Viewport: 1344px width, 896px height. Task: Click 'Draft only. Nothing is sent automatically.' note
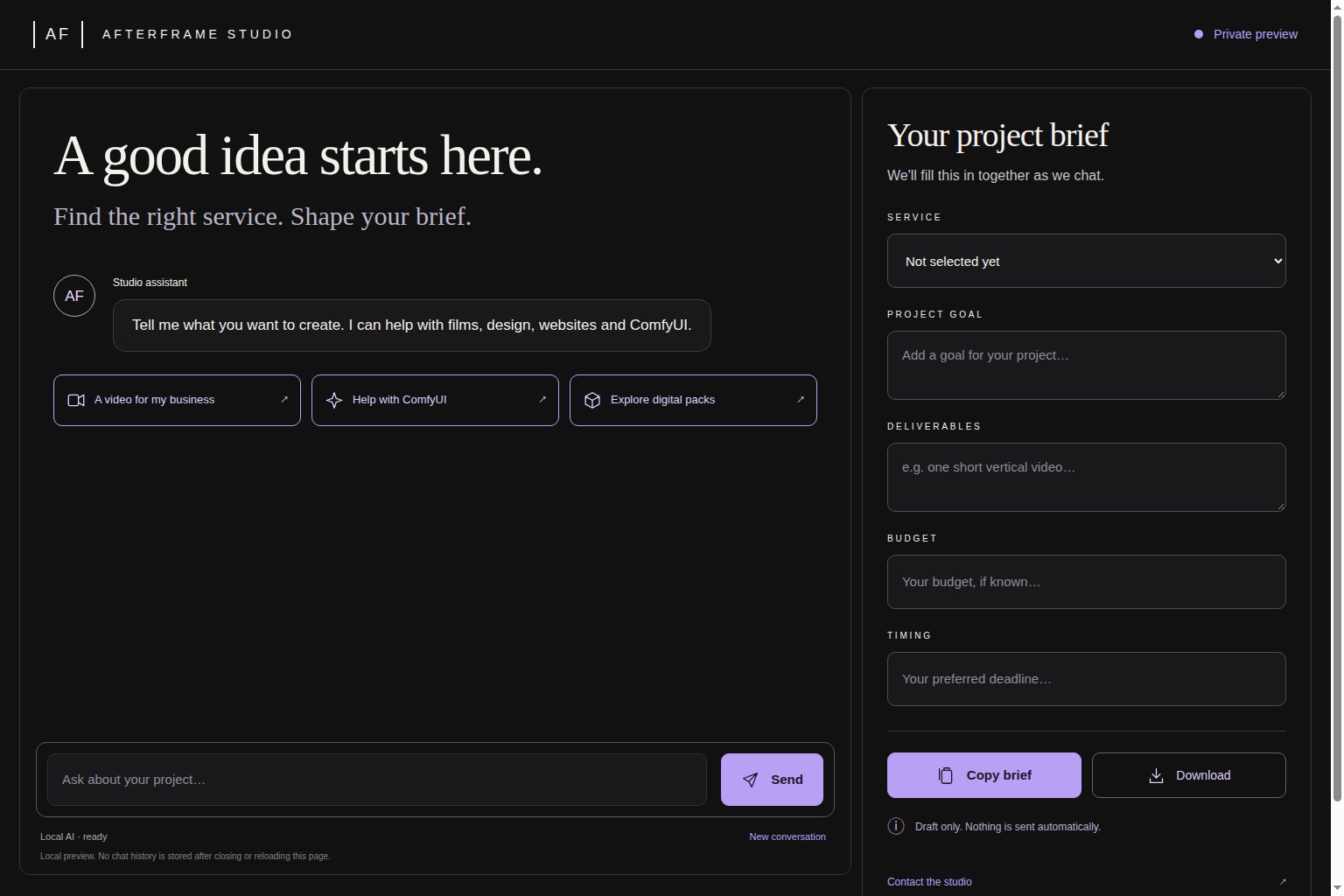1008,826
